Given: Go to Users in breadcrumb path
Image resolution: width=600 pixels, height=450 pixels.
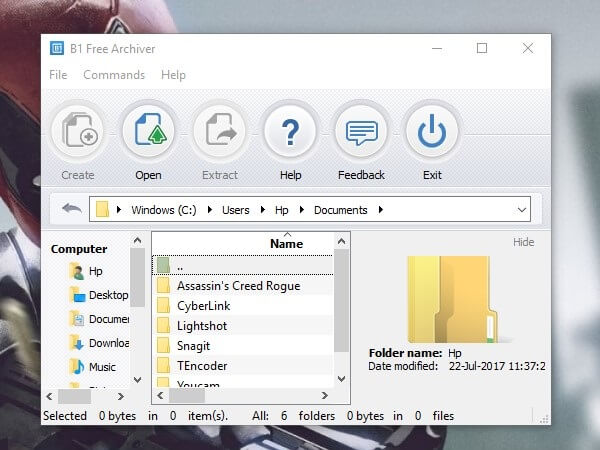Looking at the screenshot, I should click(236, 210).
